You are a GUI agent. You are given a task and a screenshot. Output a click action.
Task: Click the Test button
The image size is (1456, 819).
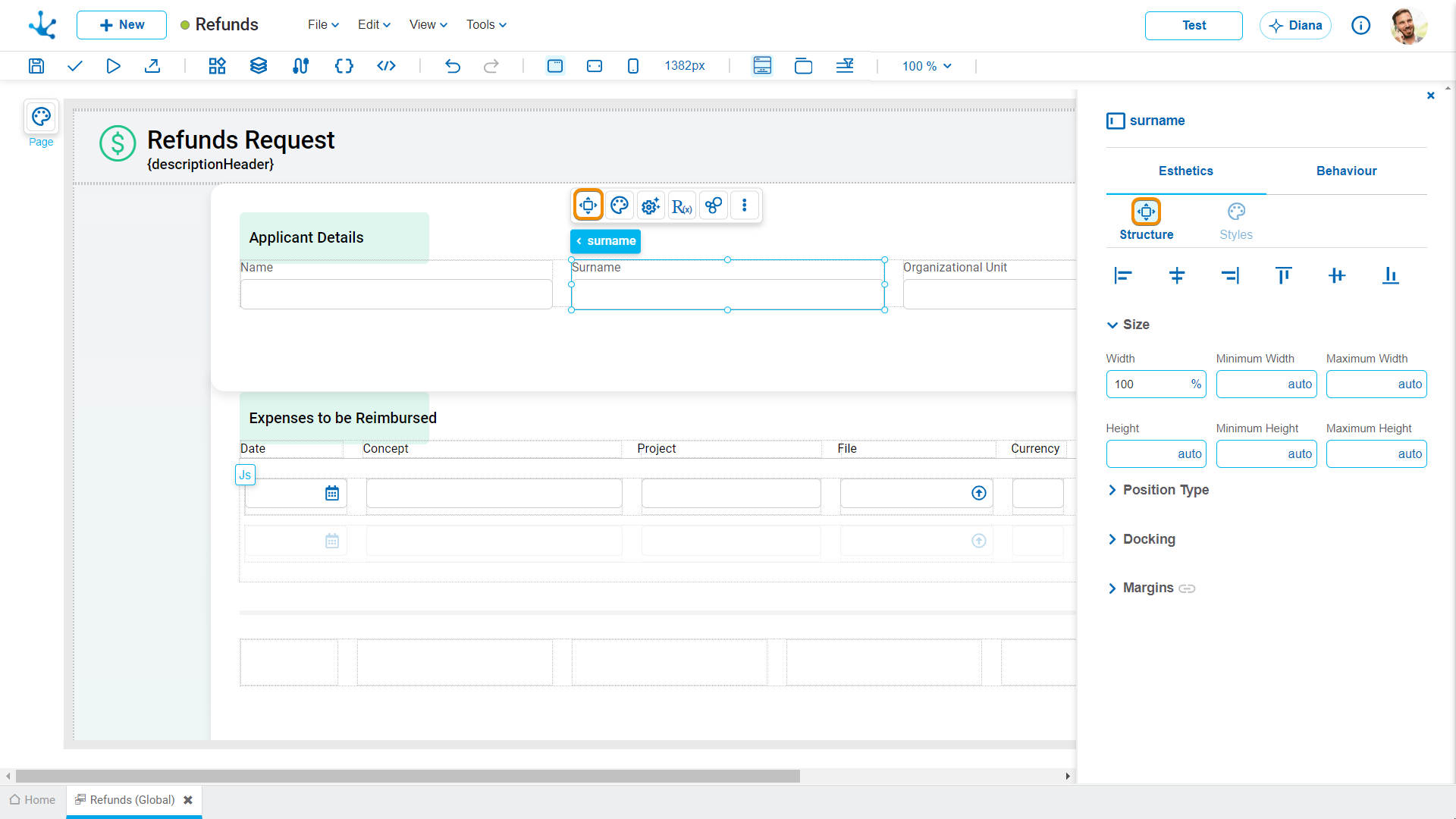(x=1194, y=26)
